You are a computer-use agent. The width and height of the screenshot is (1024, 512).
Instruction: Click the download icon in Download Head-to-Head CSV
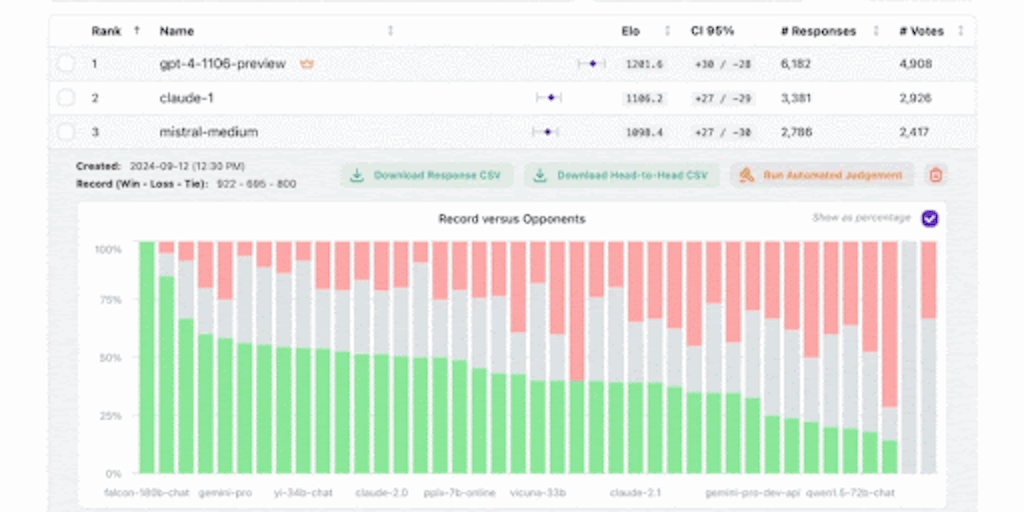pyautogui.click(x=540, y=175)
